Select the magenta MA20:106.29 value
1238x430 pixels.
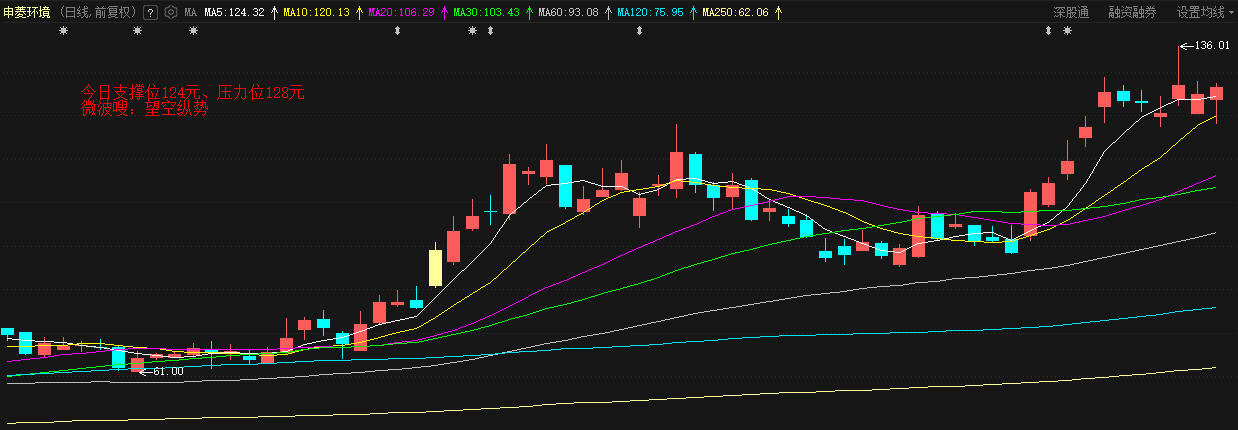(401, 13)
